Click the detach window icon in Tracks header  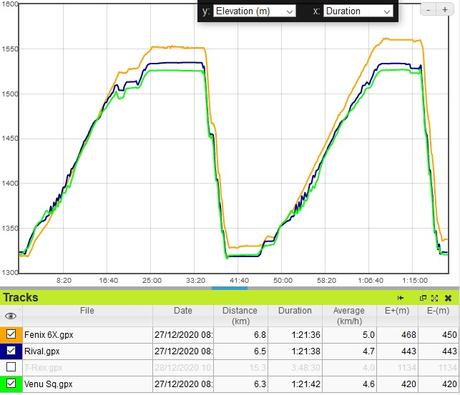(x=423, y=298)
